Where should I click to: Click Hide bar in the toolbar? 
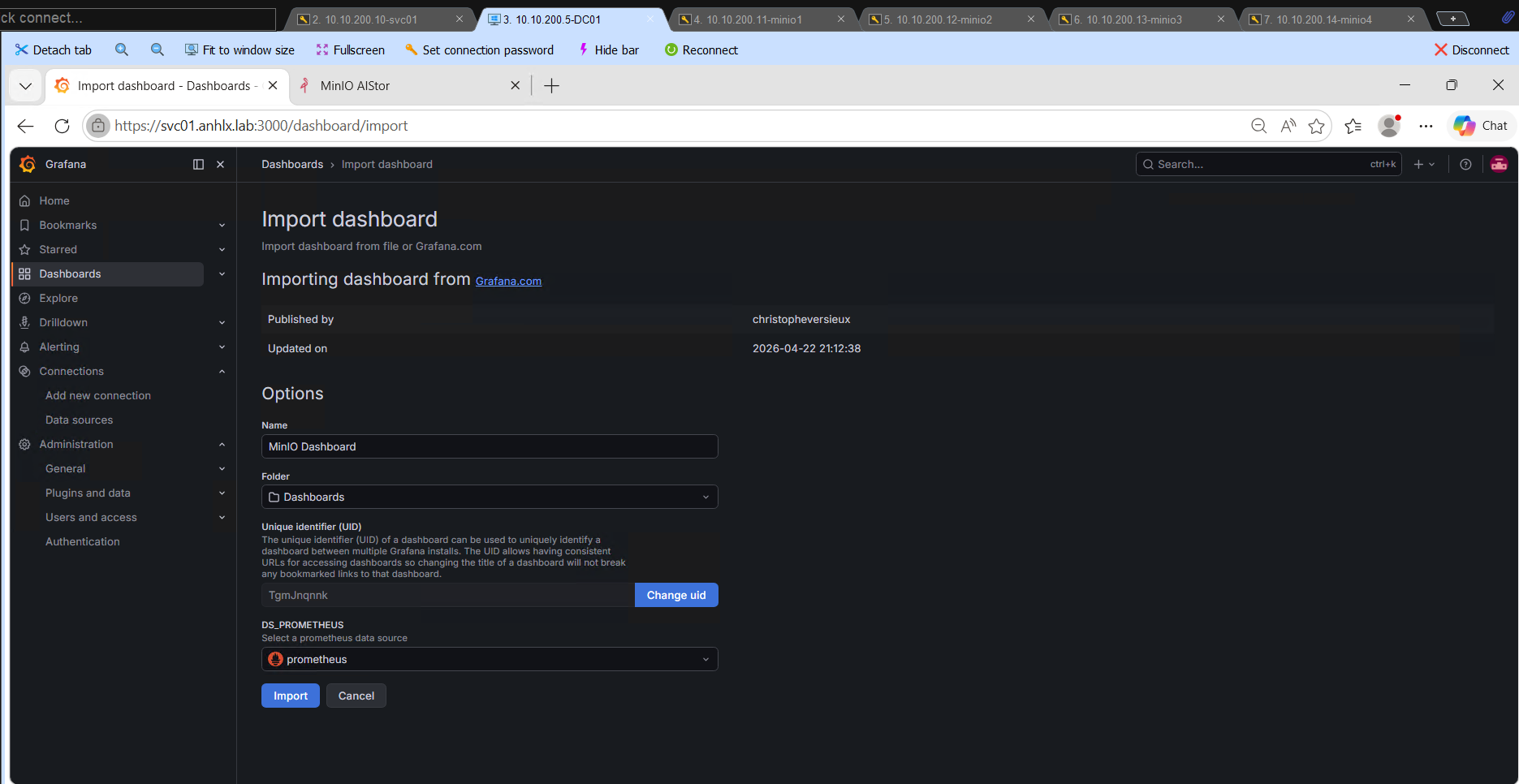(608, 50)
